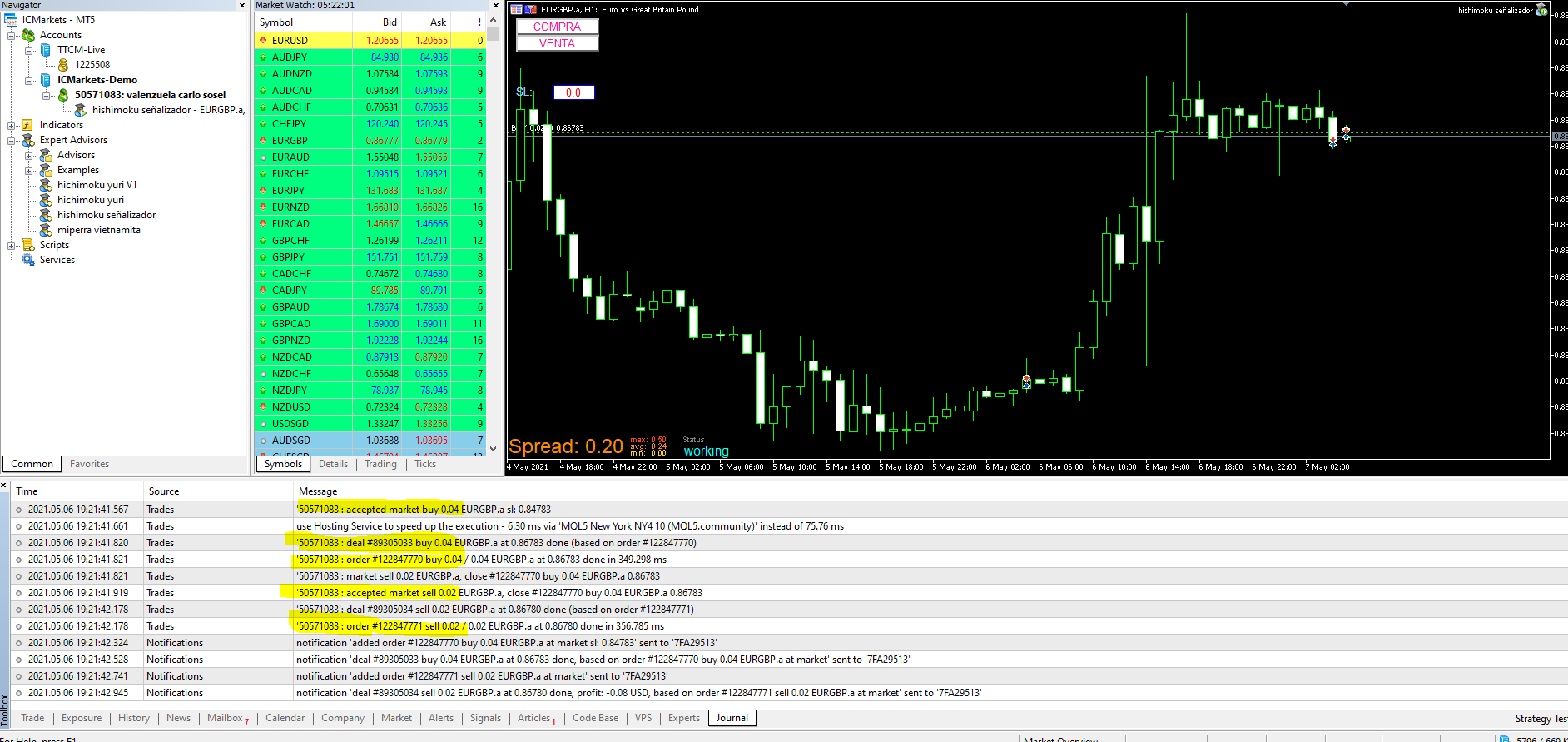
Task: Click the hichimoku yuri V1 expert icon
Action: coord(46,185)
